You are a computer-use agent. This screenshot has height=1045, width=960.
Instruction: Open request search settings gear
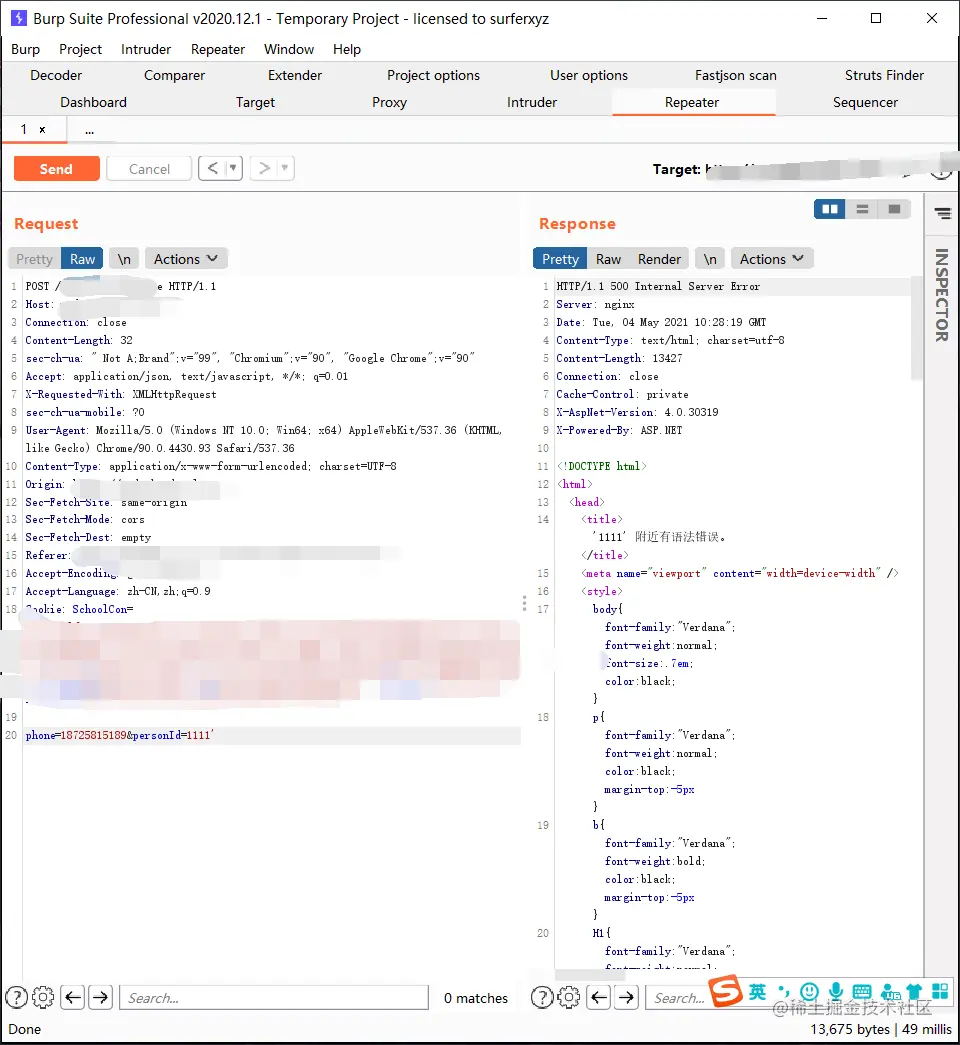tap(43, 997)
